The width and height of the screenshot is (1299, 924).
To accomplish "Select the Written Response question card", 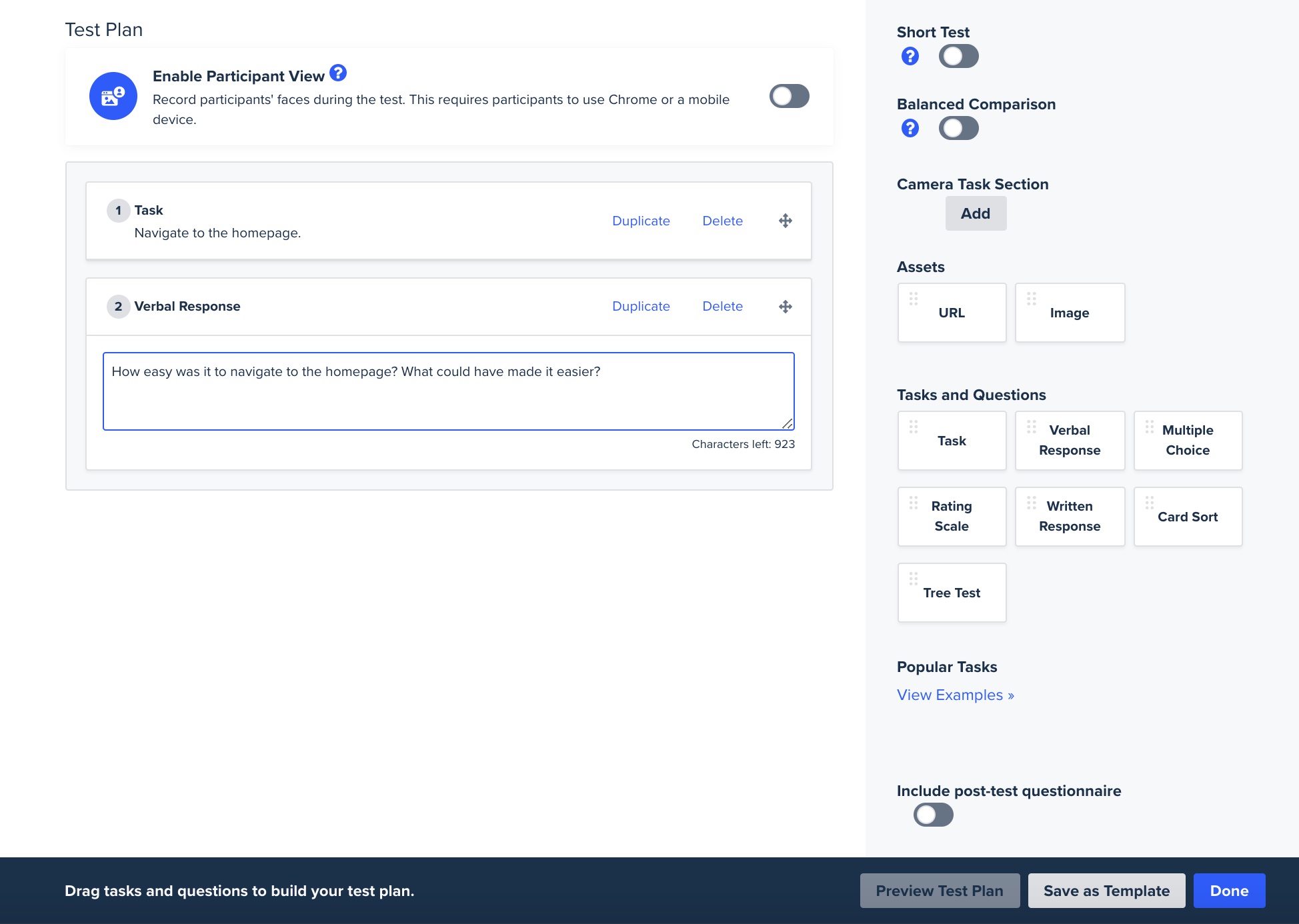I will pos(1070,517).
